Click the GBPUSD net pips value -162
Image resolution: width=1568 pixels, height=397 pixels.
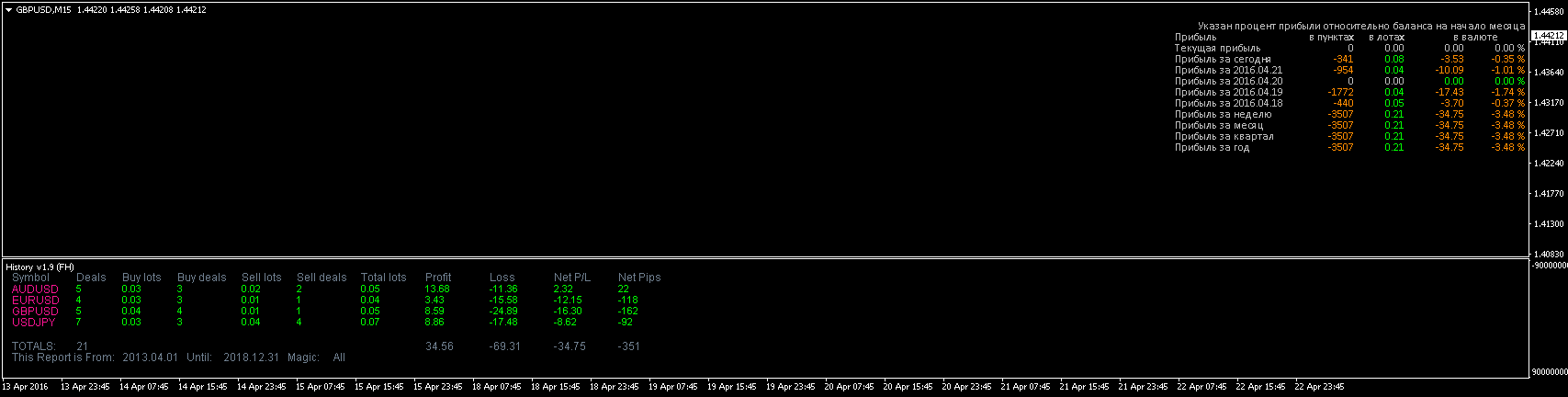point(628,312)
